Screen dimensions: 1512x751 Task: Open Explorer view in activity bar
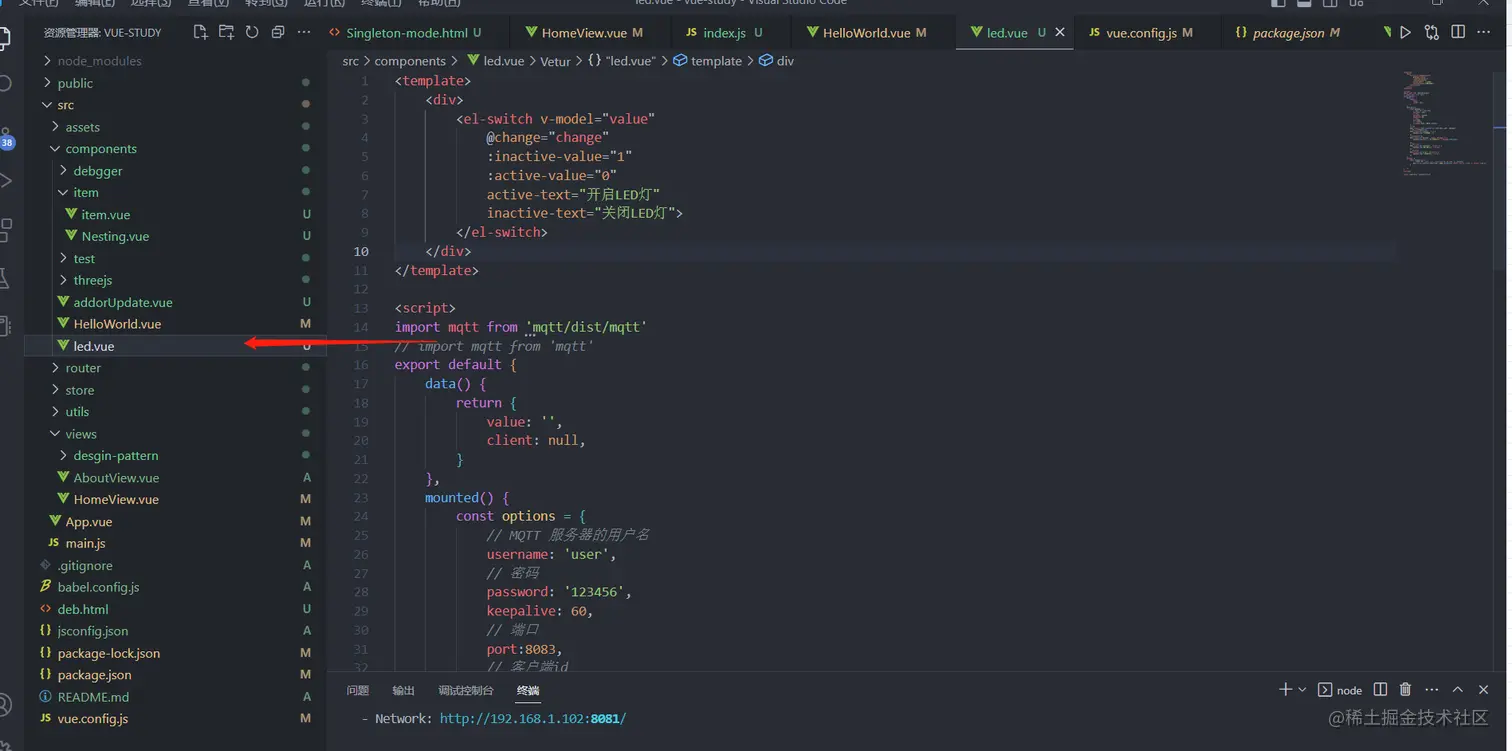(x=5, y=40)
